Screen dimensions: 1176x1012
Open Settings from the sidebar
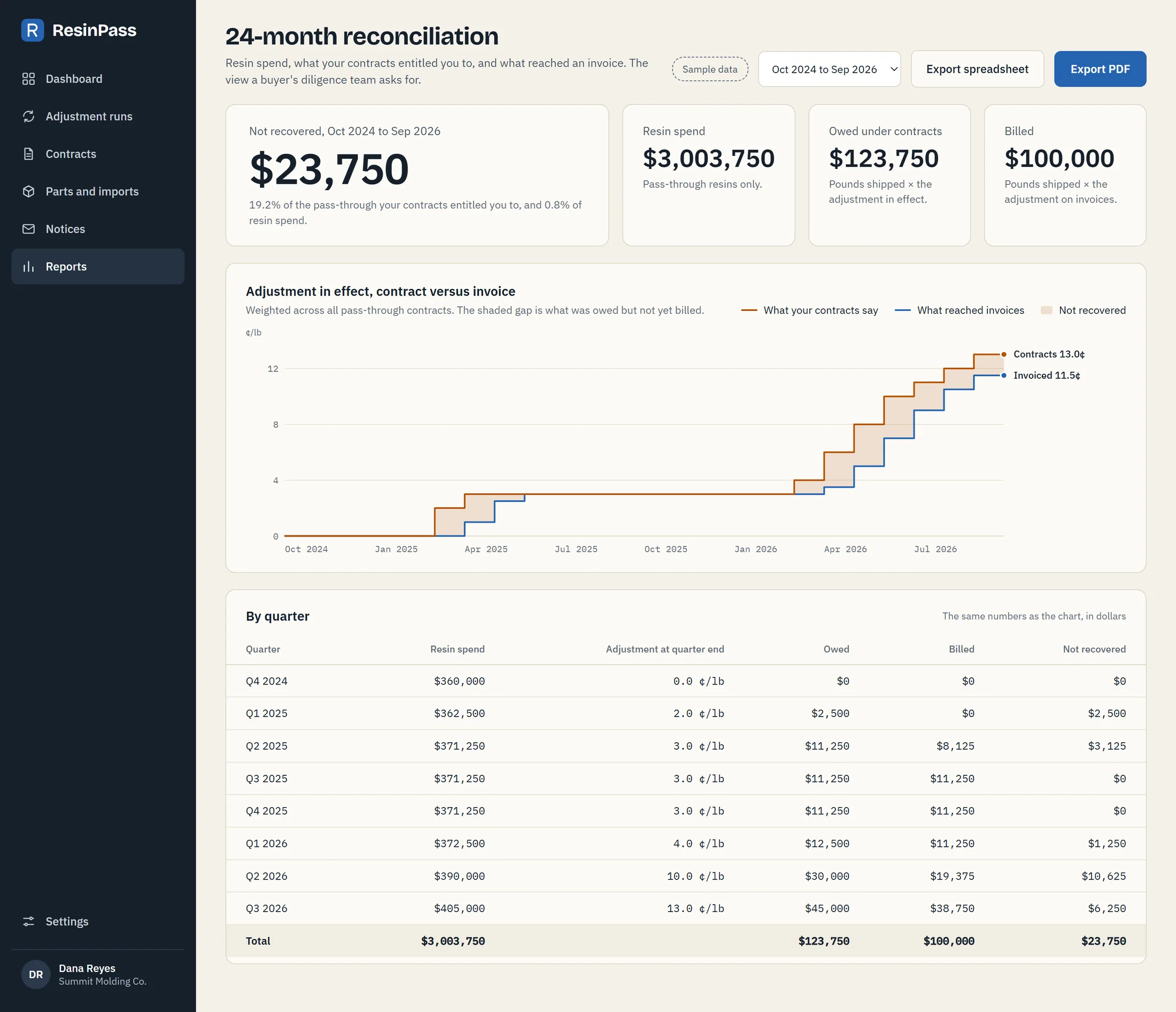(98, 921)
